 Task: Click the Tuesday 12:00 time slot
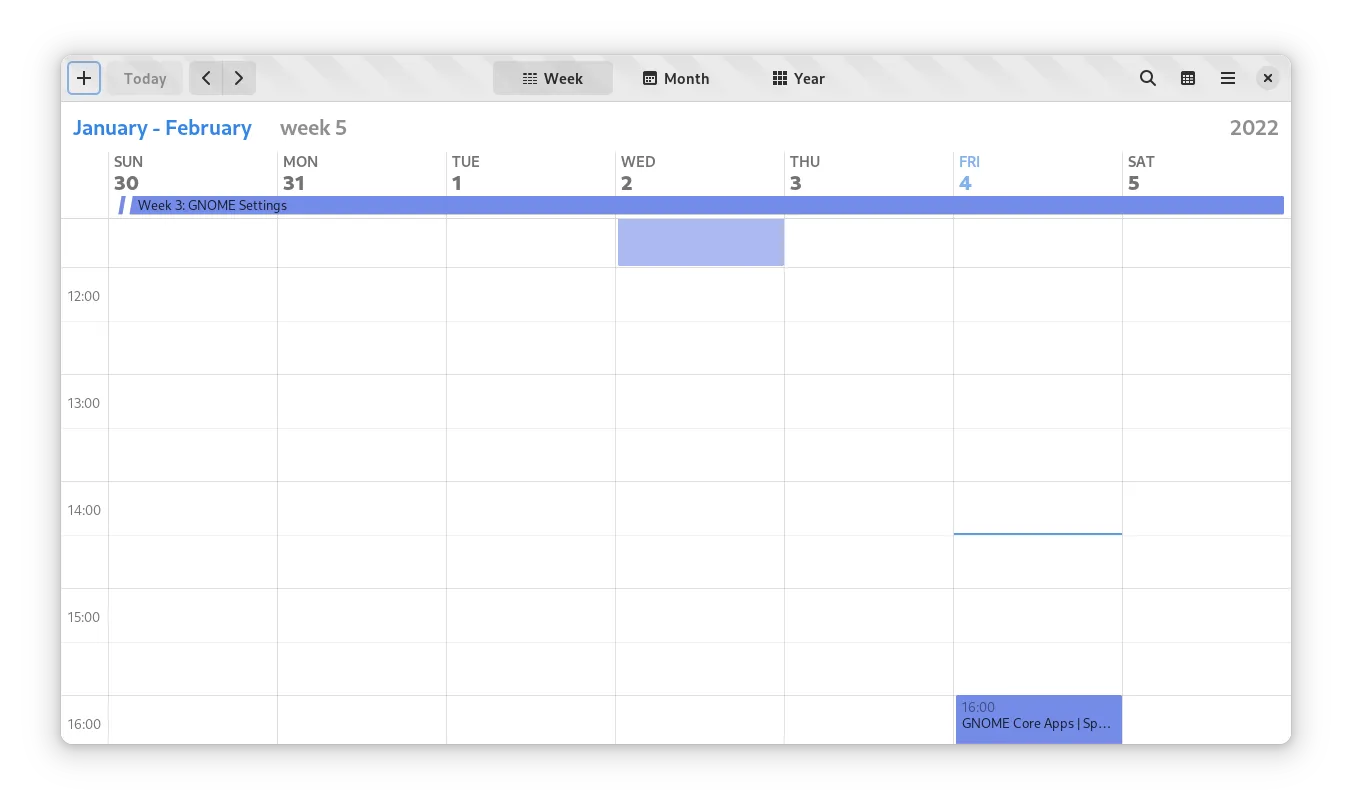[530, 295]
